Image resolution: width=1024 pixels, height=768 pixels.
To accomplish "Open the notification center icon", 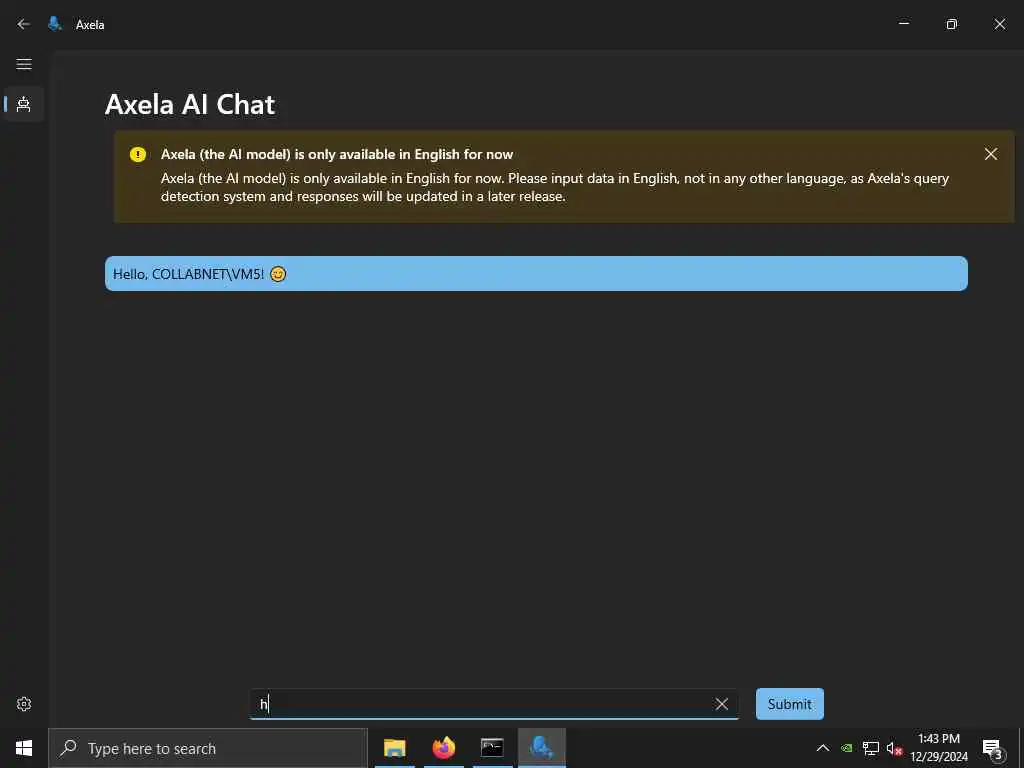I will tap(992, 748).
